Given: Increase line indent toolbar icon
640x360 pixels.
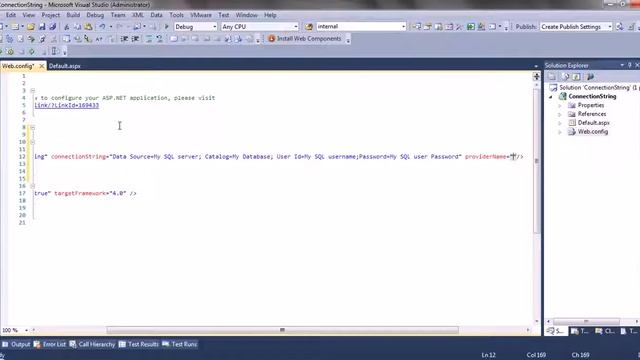Looking at the screenshot, I should pos(135,39).
